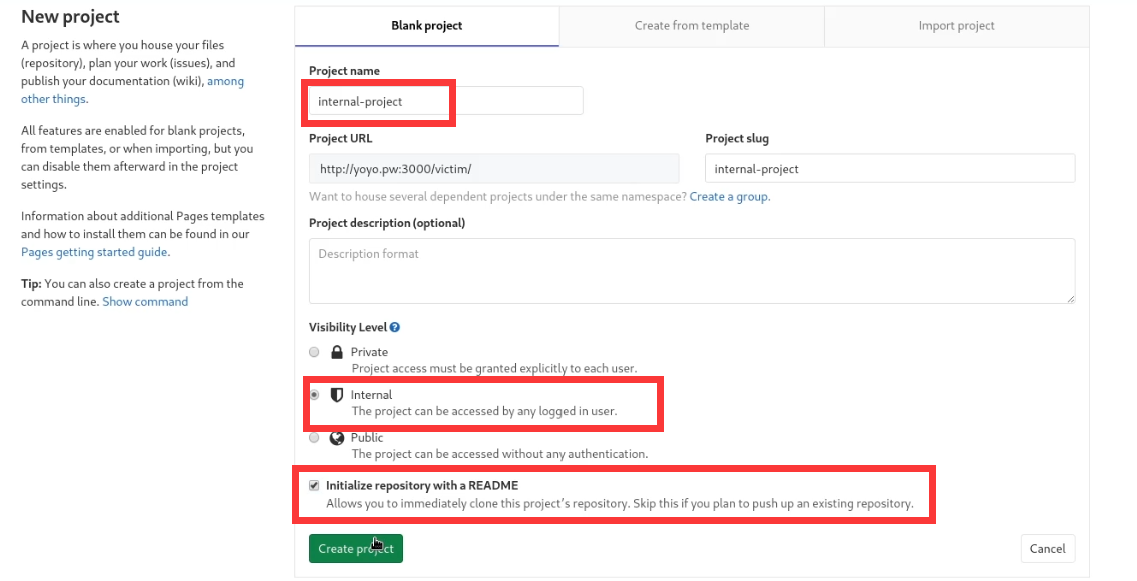Click the shield icon beside Internal
Viewport: 1137px width, 581px height.
coord(337,395)
